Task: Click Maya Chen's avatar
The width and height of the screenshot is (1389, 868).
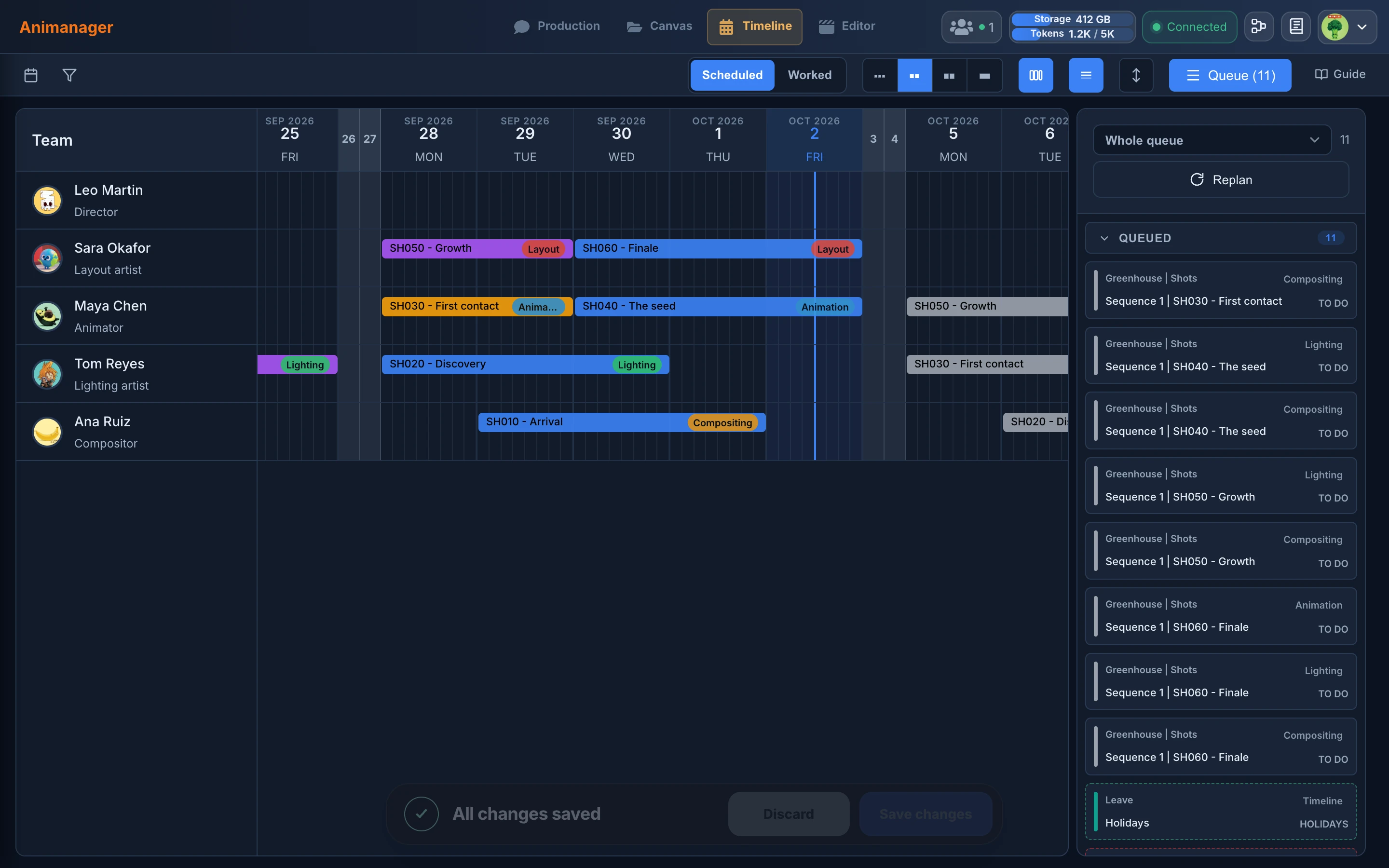Action: (x=47, y=316)
